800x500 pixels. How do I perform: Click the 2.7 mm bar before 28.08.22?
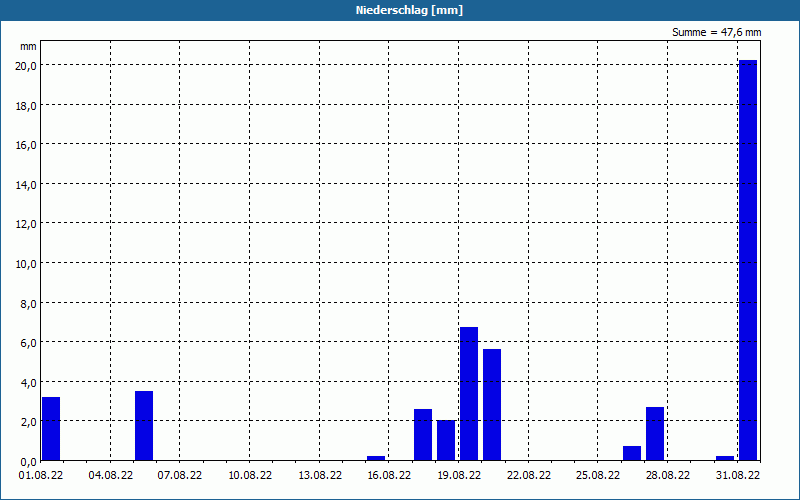tap(655, 434)
